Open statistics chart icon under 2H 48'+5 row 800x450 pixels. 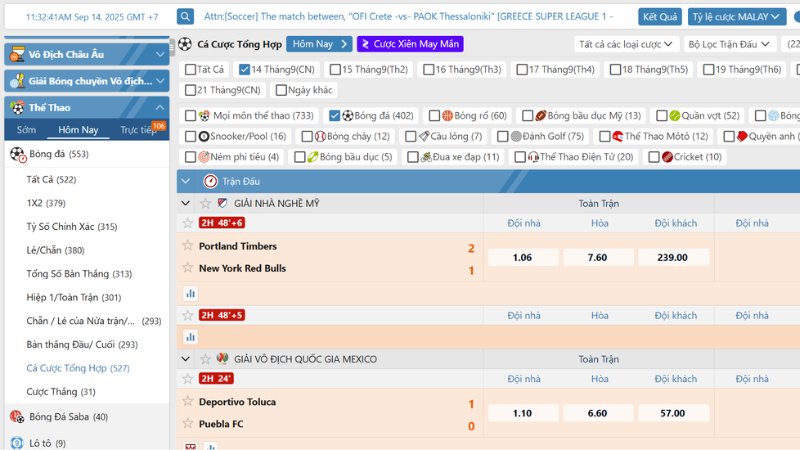(190, 337)
